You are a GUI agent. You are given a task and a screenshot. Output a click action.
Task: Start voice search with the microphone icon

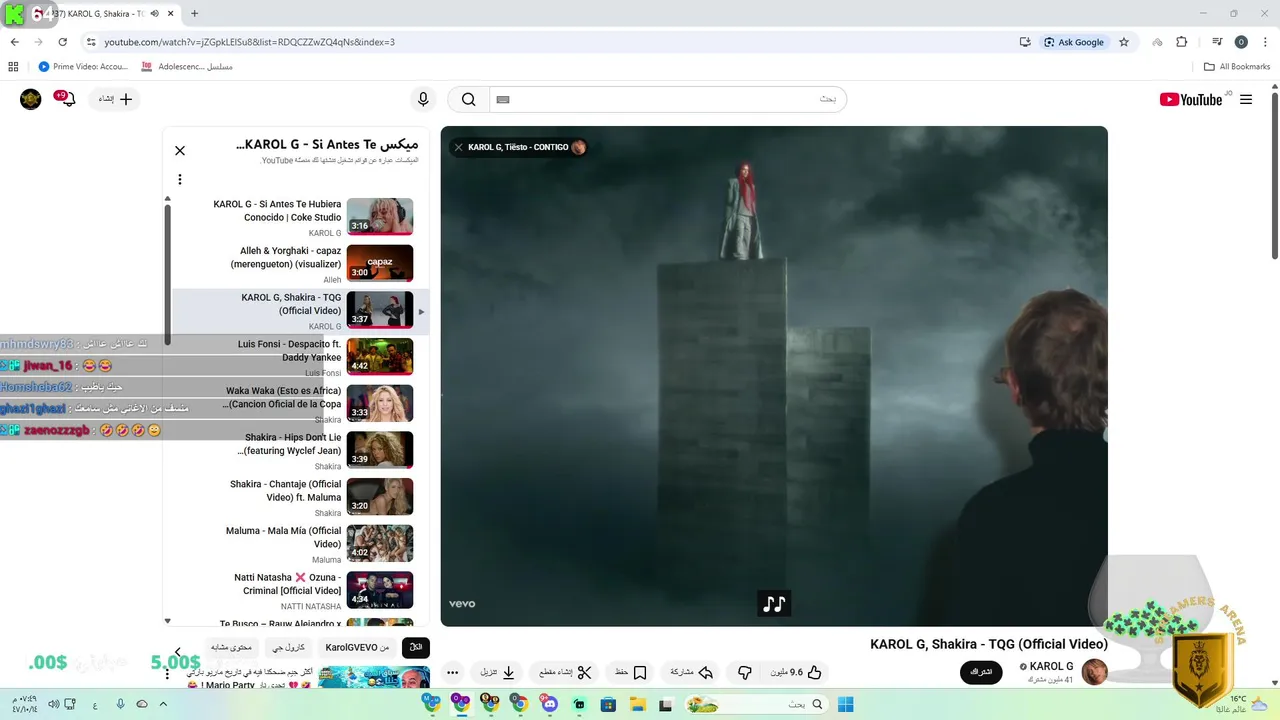pyautogui.click(x=423, y=99)
